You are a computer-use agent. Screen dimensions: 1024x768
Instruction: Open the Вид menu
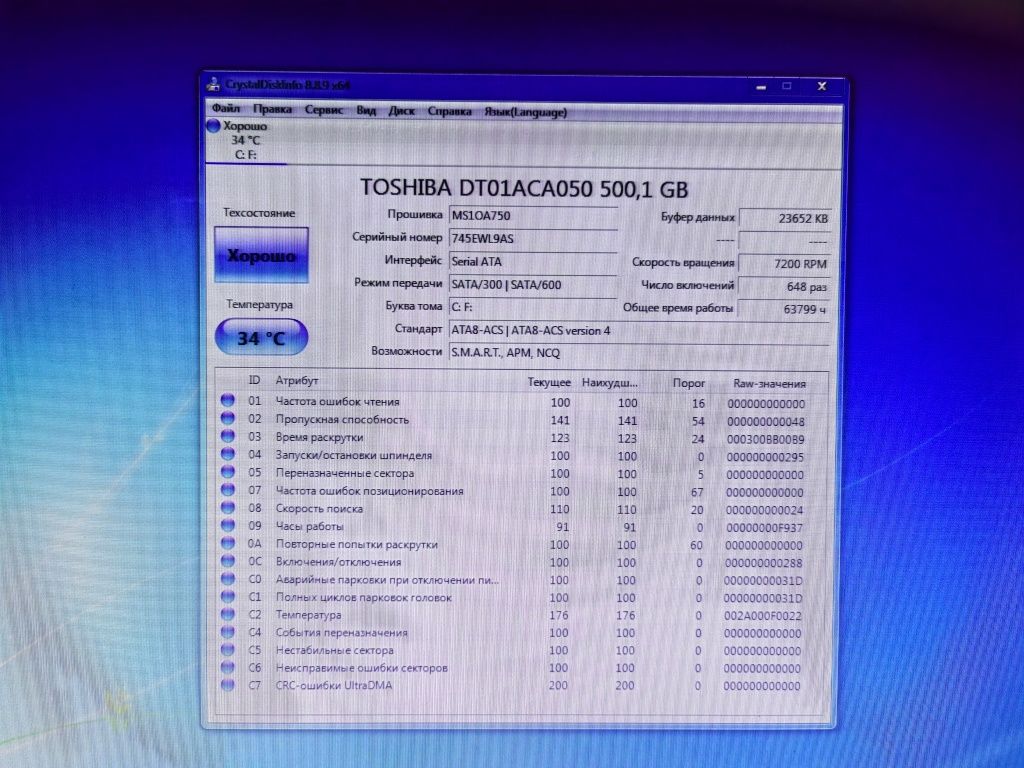(x=366, y=110)
